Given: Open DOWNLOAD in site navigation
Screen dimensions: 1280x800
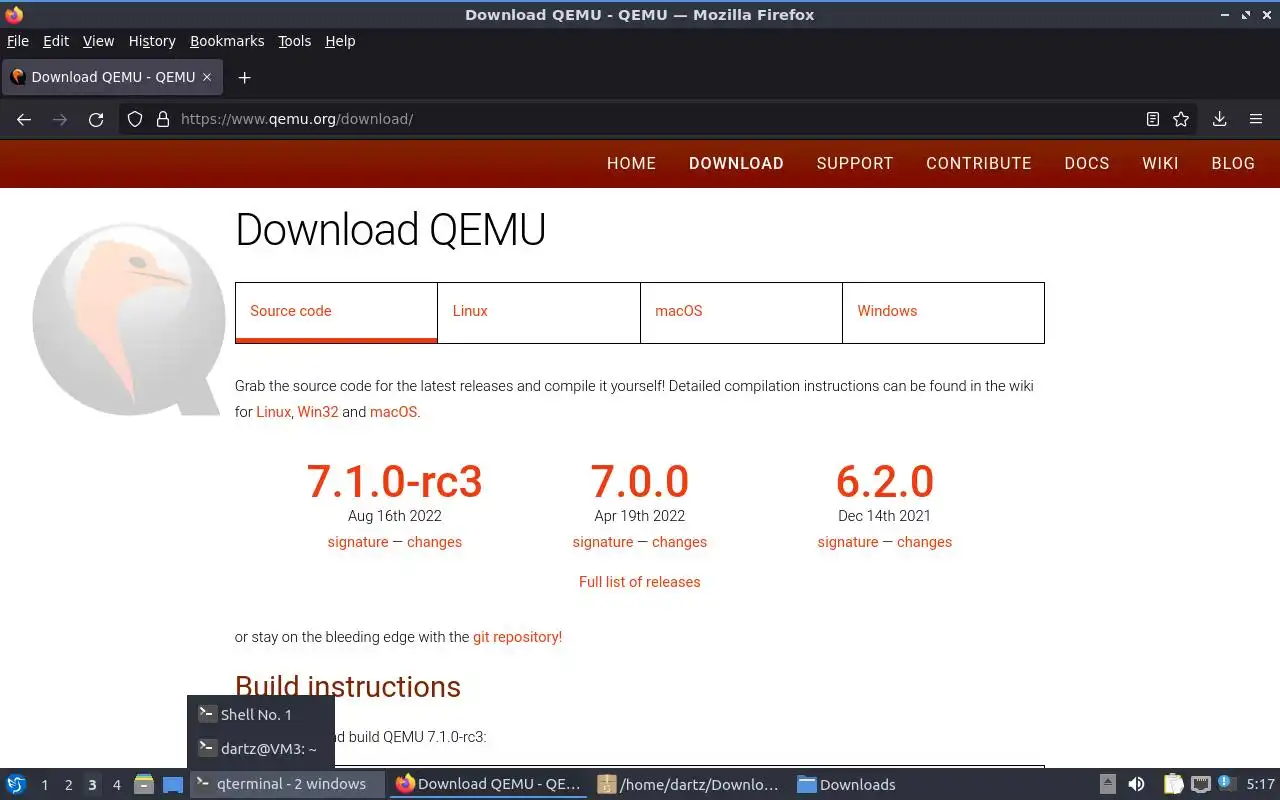Looking at the screenshot, I should click(x=736, y=163).
